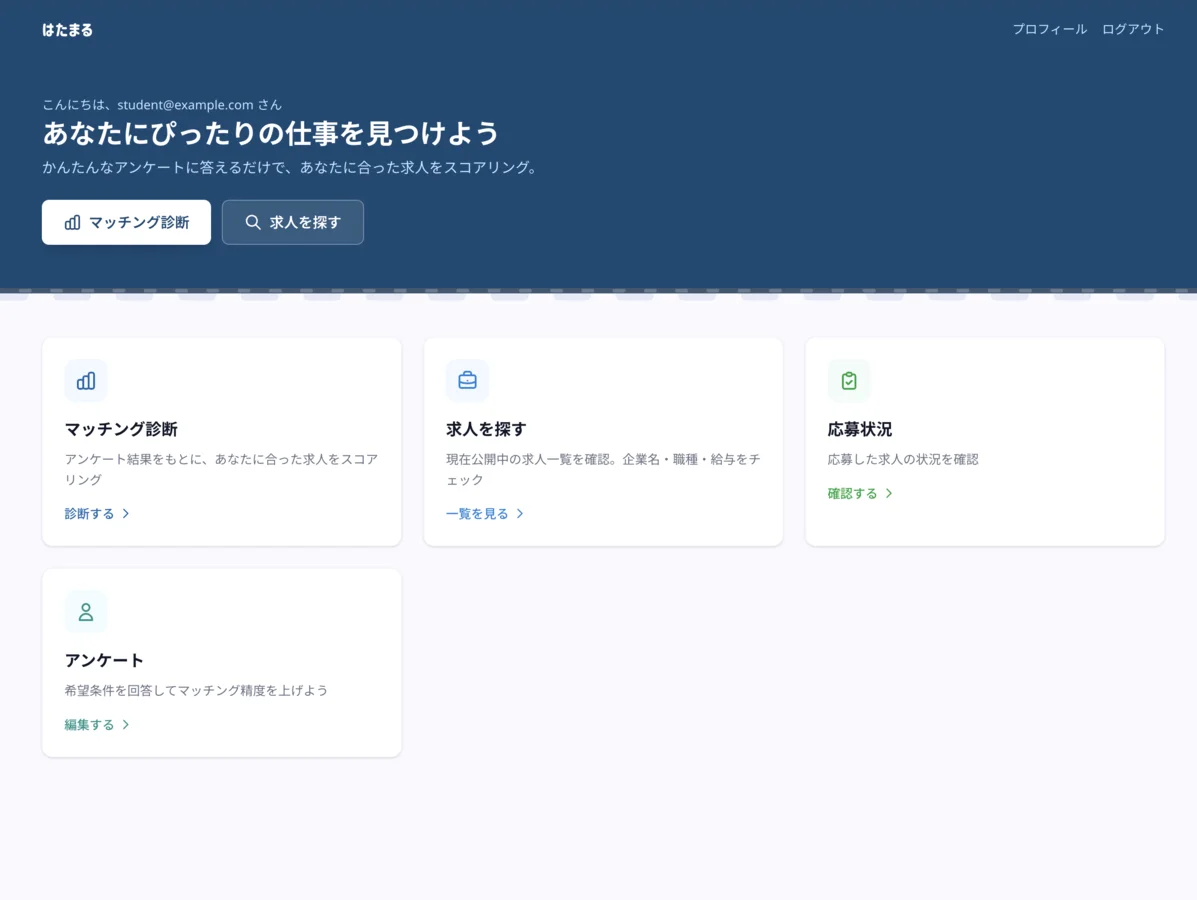Click the はたまる logo in the header
This screenshot has width=1197, height=900.
click(67, 30)
